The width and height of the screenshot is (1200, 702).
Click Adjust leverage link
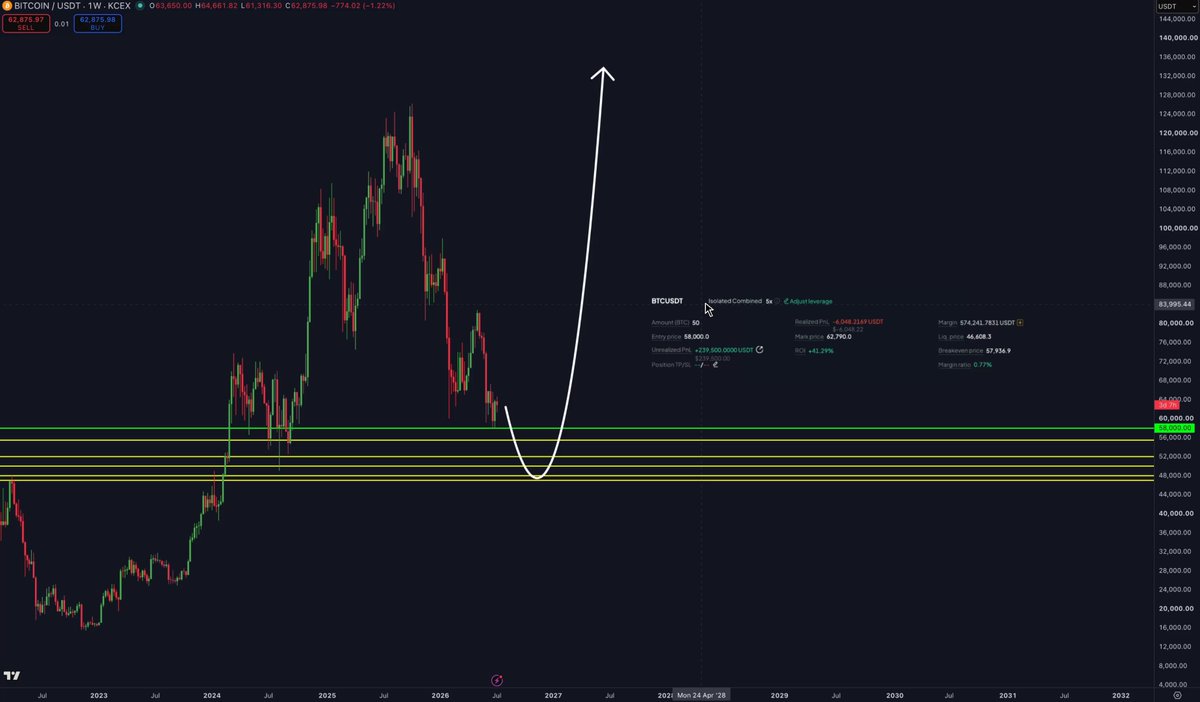(x=808, y=301)
